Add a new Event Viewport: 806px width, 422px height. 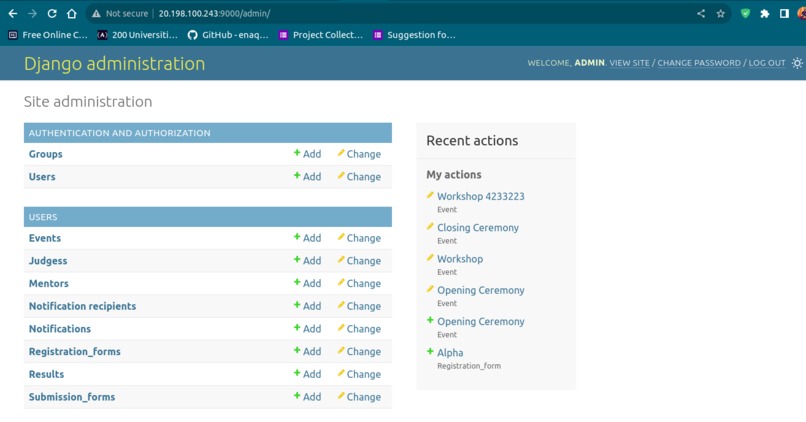click(x=307, y=238)
